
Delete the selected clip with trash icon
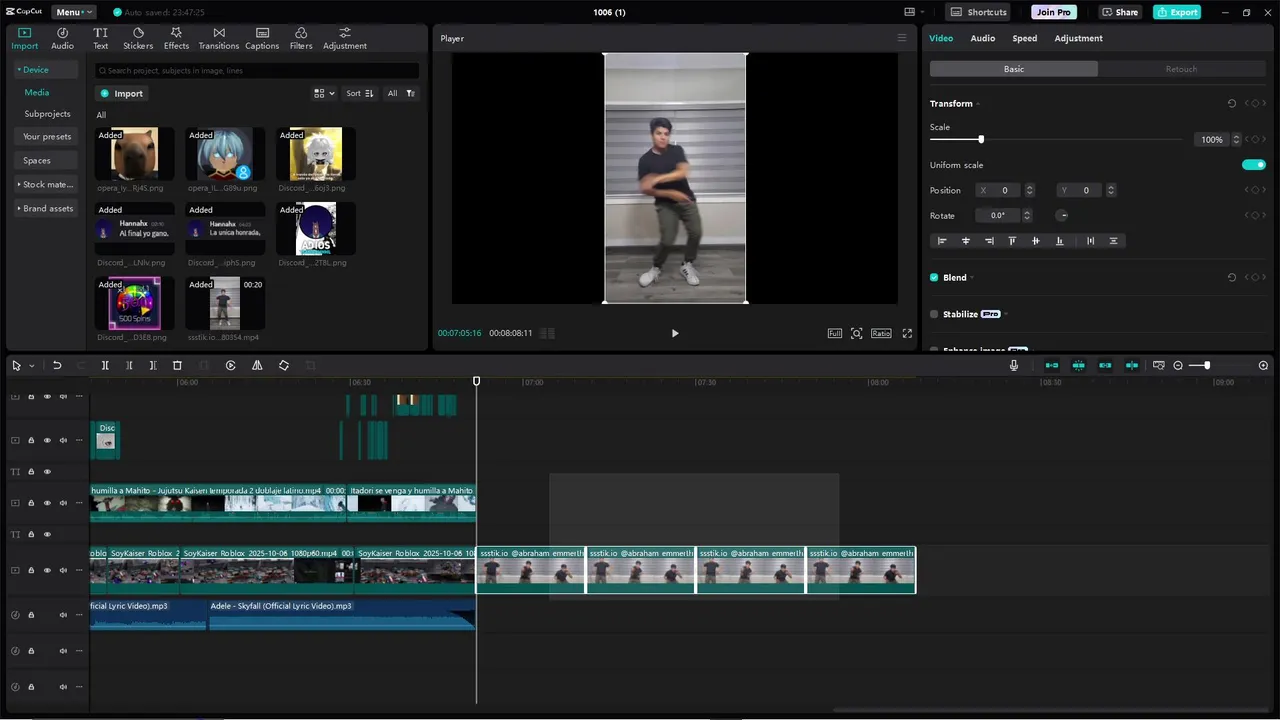tap(177, 365)
